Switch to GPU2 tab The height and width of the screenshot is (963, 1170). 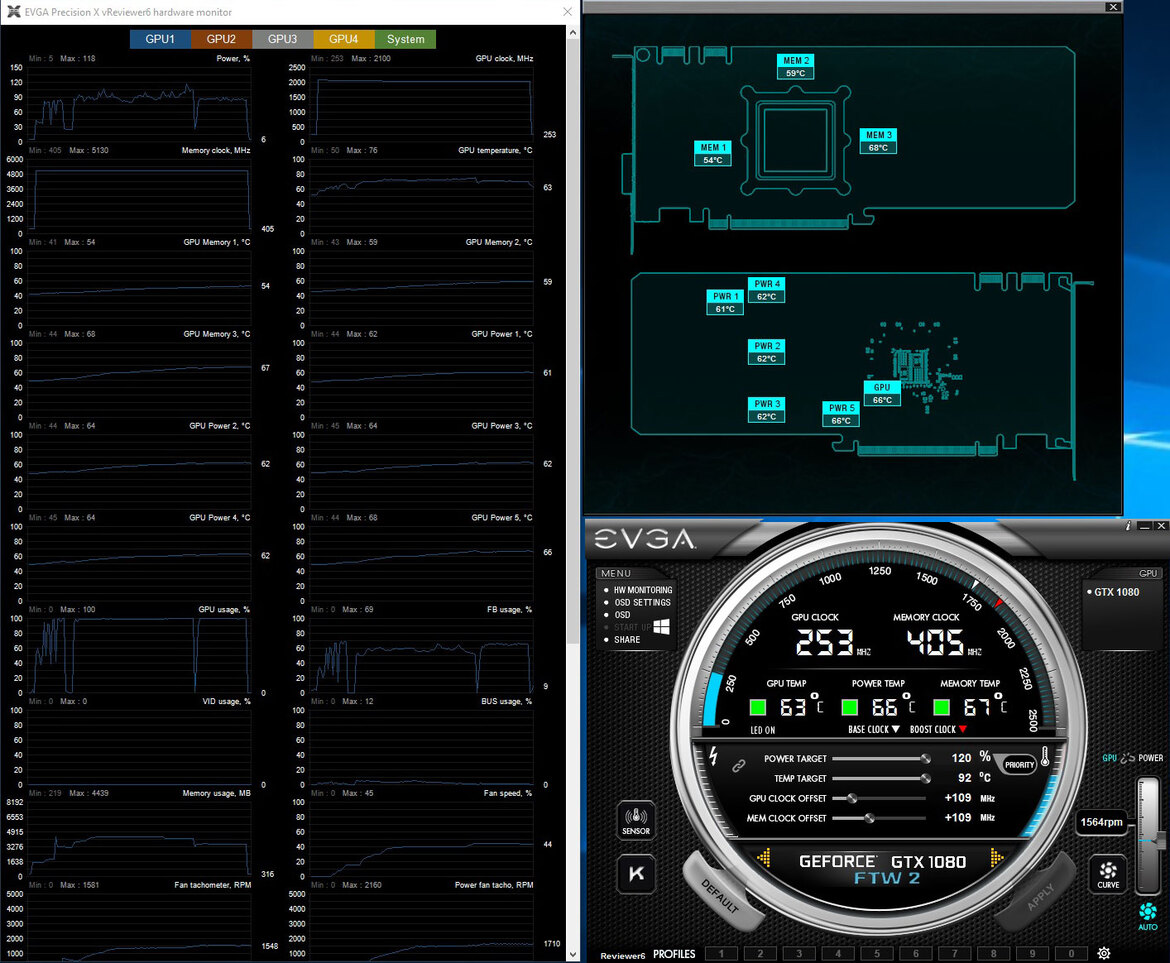(x=221, y=39)
